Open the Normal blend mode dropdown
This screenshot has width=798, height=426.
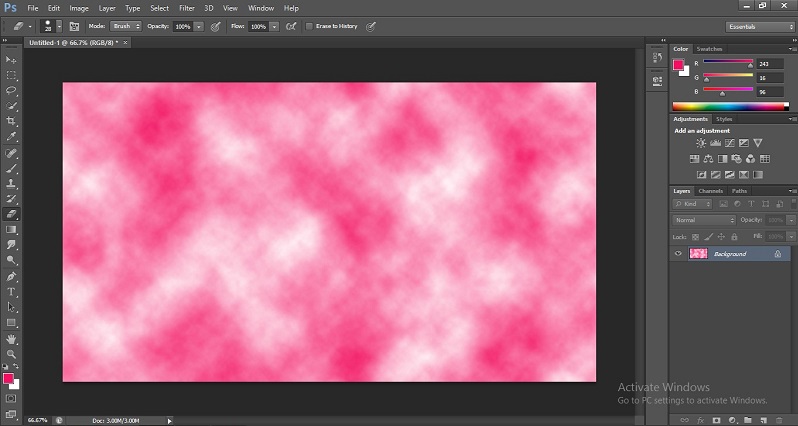pos(704,220)
